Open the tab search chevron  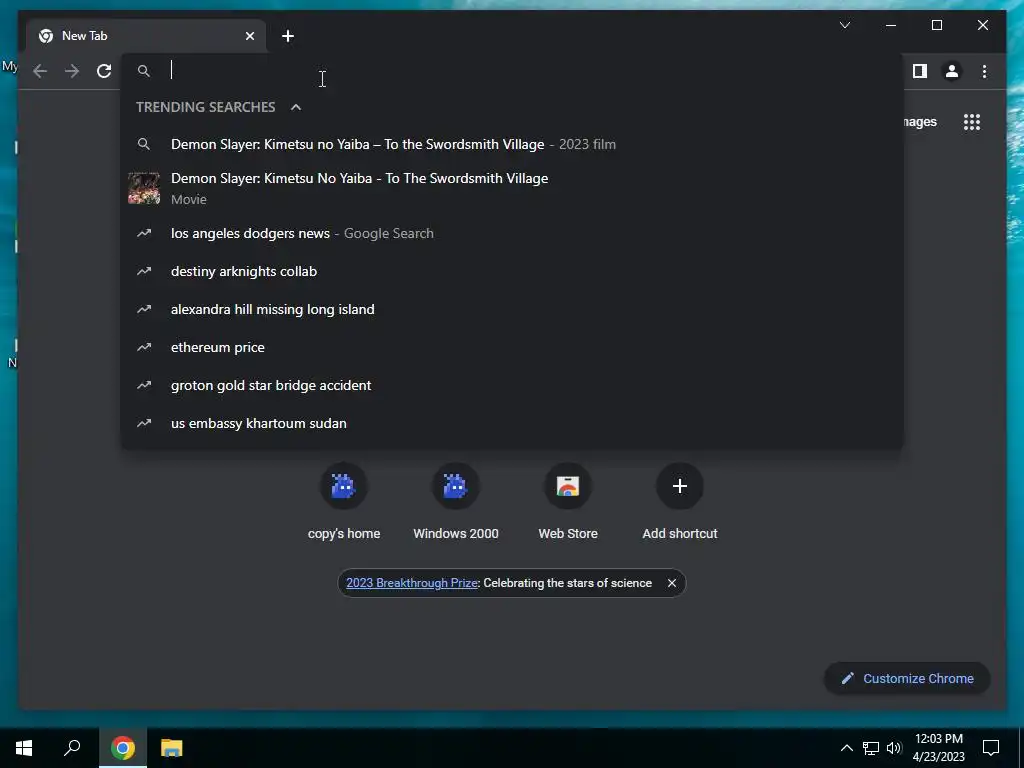(x=845, y=25)
